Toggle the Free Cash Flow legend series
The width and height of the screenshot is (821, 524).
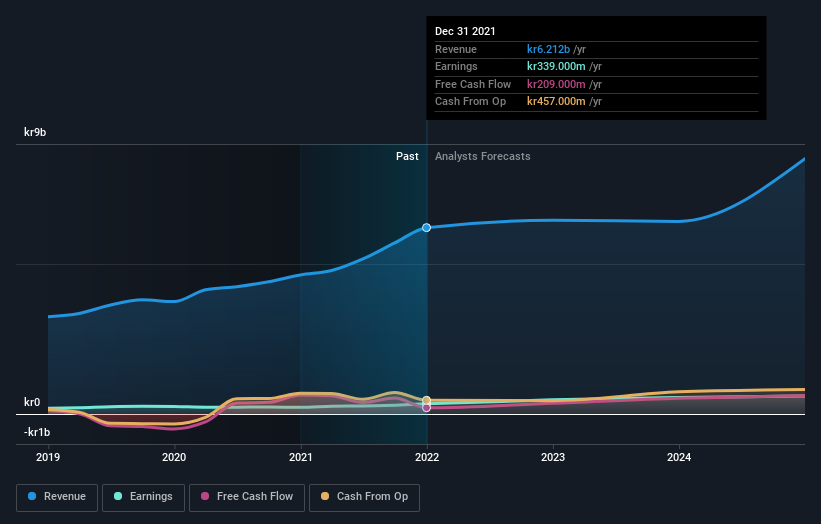[247, 497]
